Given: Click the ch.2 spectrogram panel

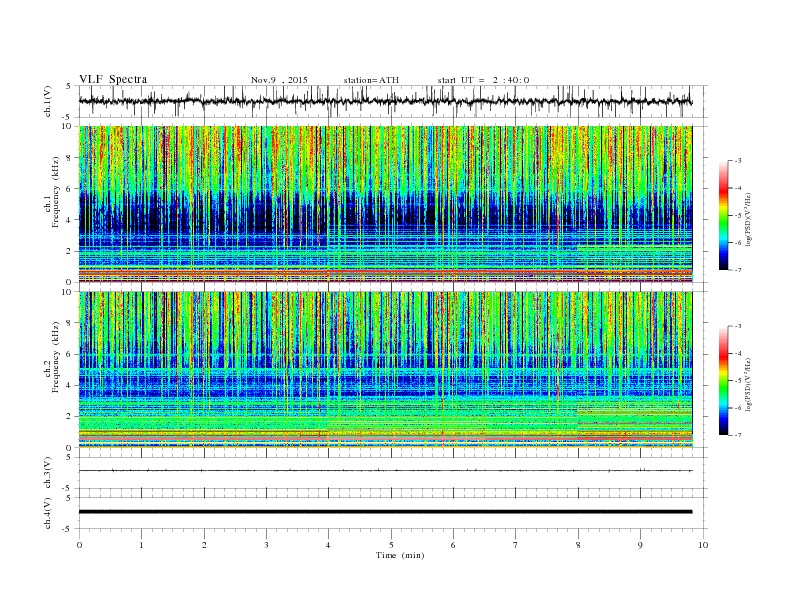Looking at the screenshot, I should point(385,370).
